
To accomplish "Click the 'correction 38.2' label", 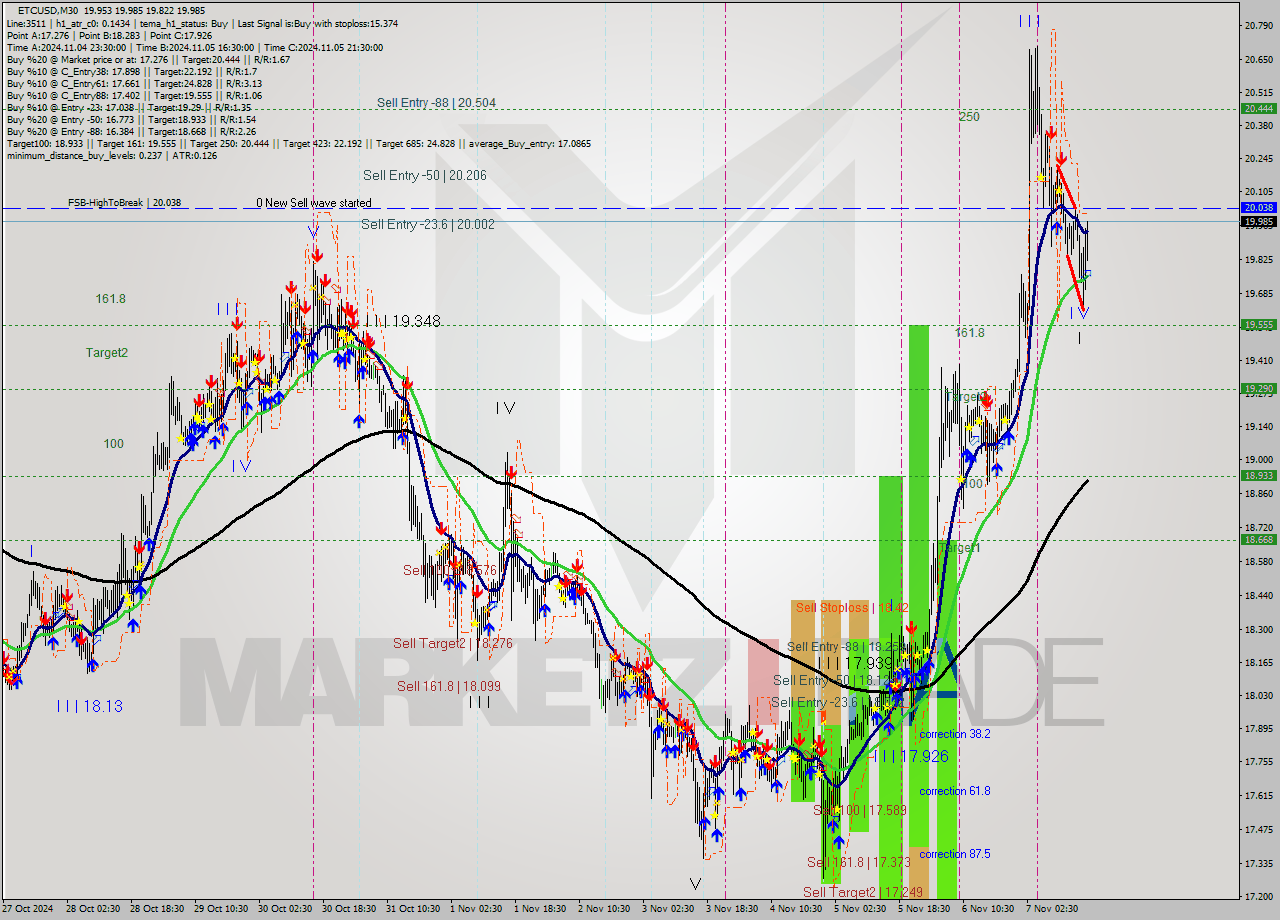I will (955, 734).
